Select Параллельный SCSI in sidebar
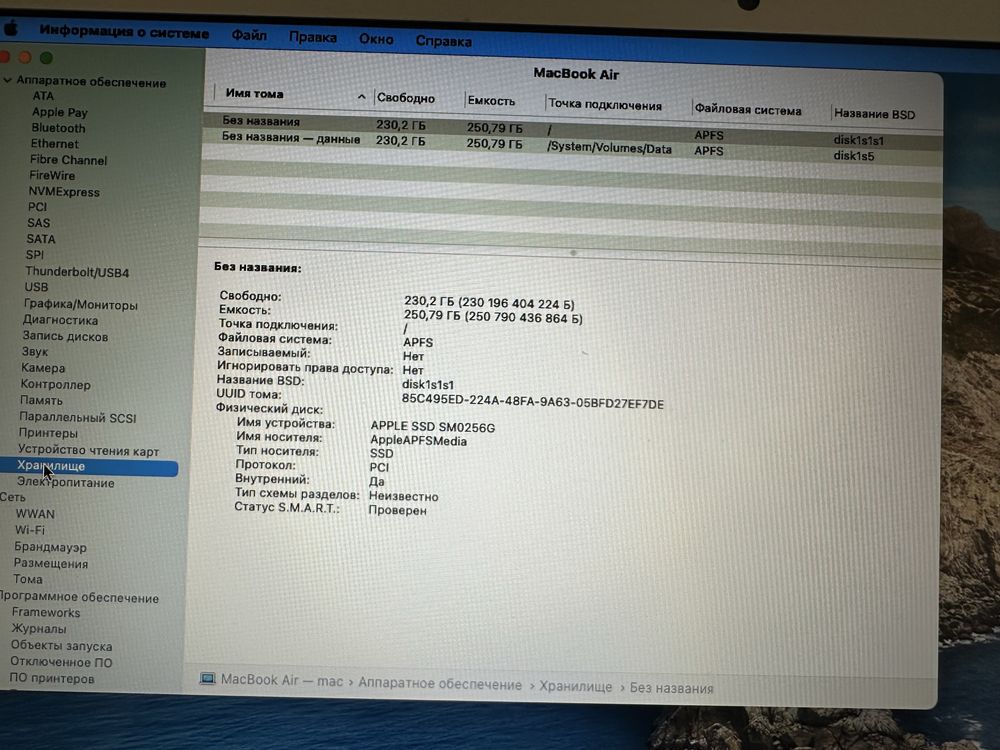The image size is (1000, 750). point(77,418)
